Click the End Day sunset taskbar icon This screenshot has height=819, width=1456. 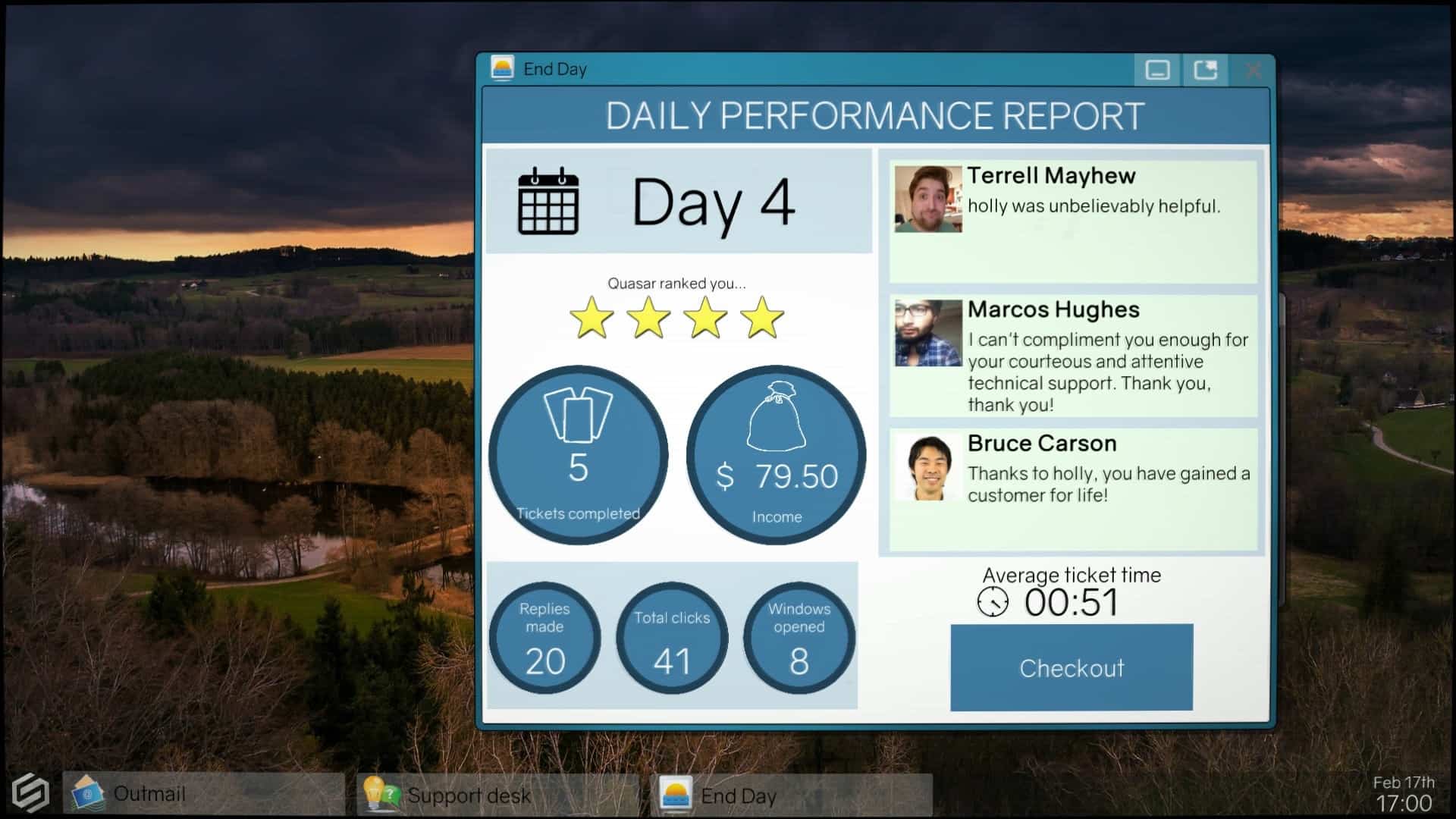(675, 794)
